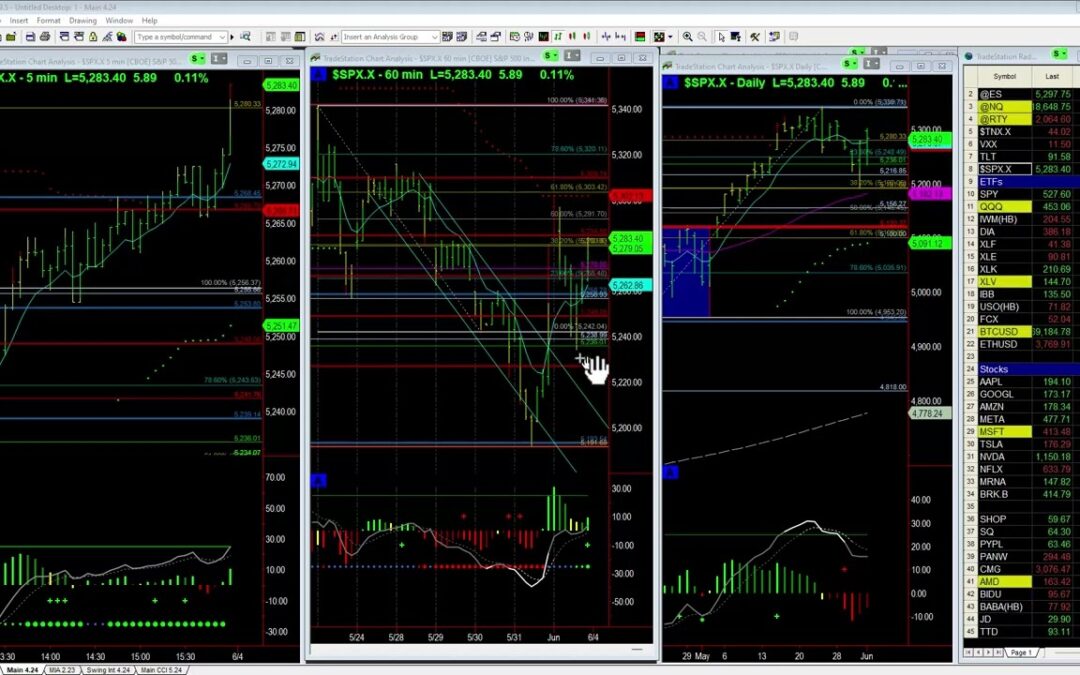Click the Page 1 tab in RadarScreen
Image resolution: width=1080 pixels, height=675 pixels.
1021,652
